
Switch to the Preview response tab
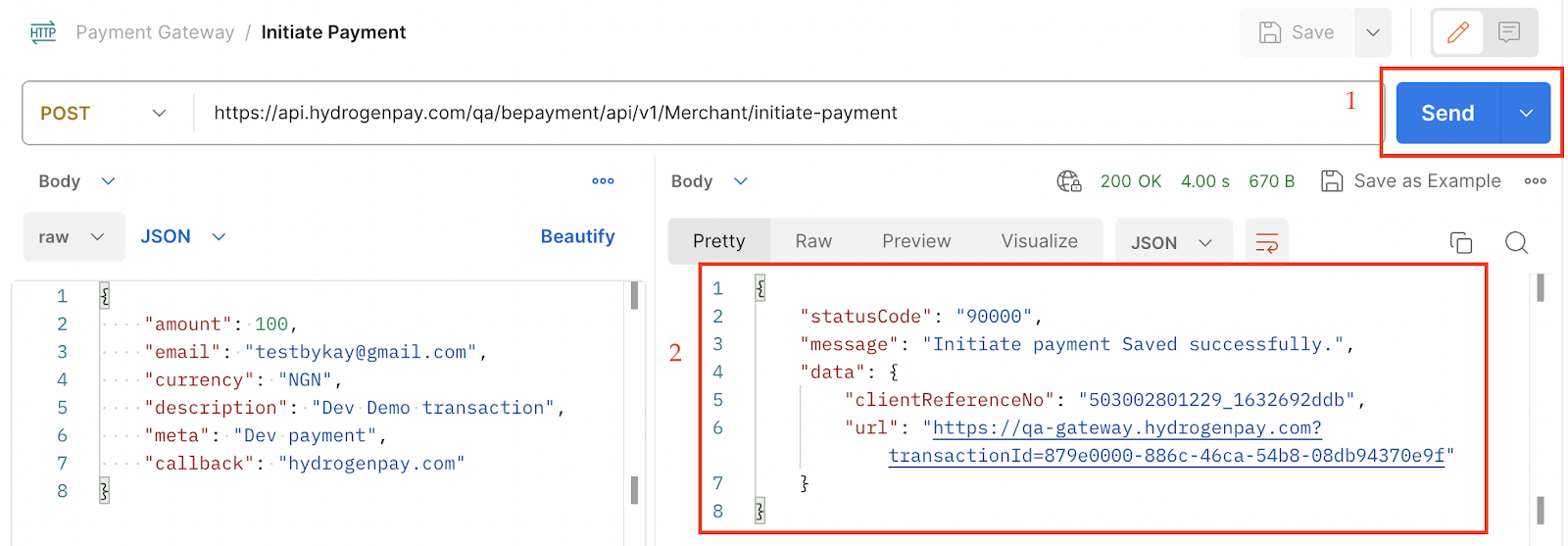click(916, 241)
